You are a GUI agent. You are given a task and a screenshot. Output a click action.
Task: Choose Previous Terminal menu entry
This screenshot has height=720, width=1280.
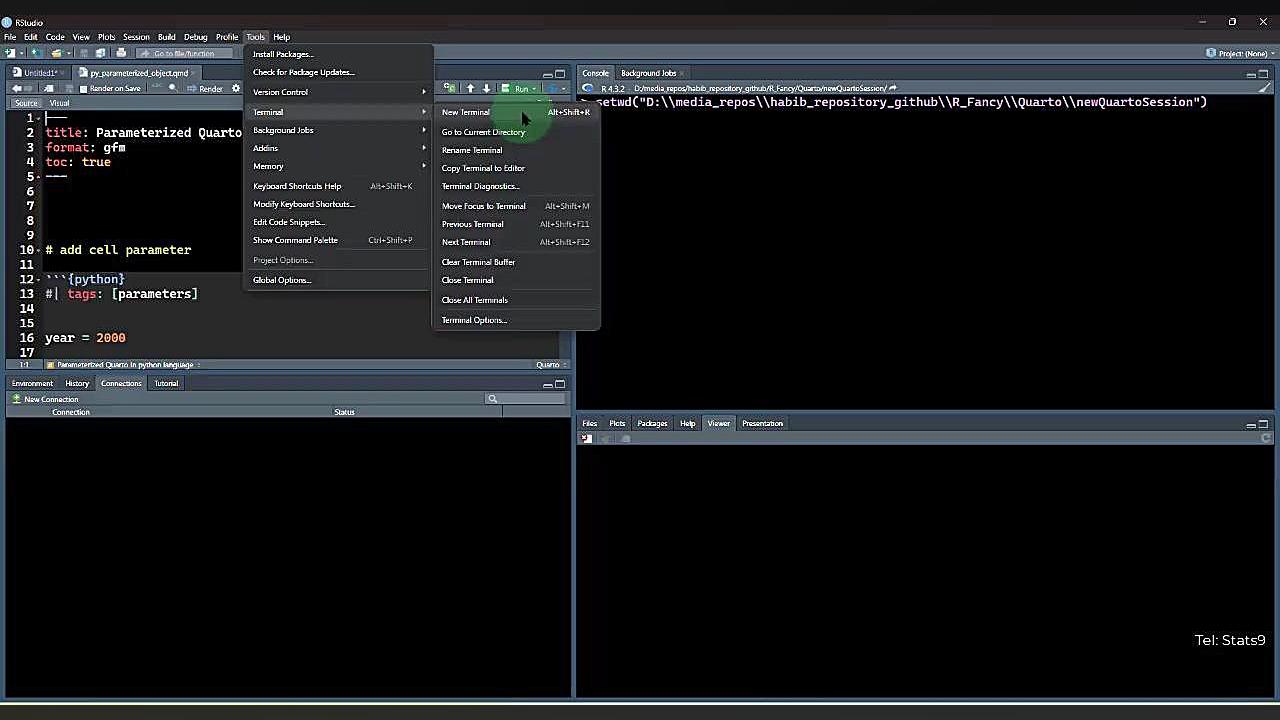[516, 224]
